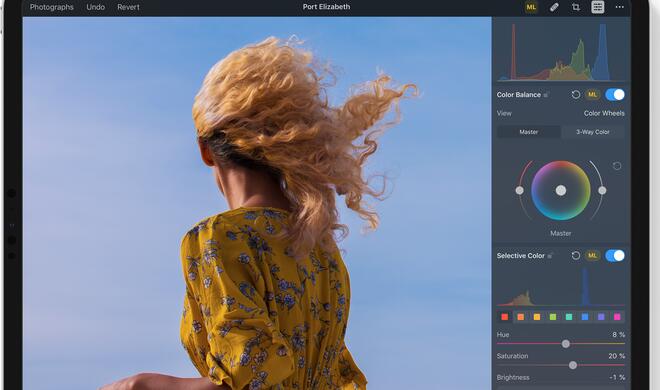Click the small icon beside Color Balance title
Viewport: 660px width, 390px height.
point(546,95)
